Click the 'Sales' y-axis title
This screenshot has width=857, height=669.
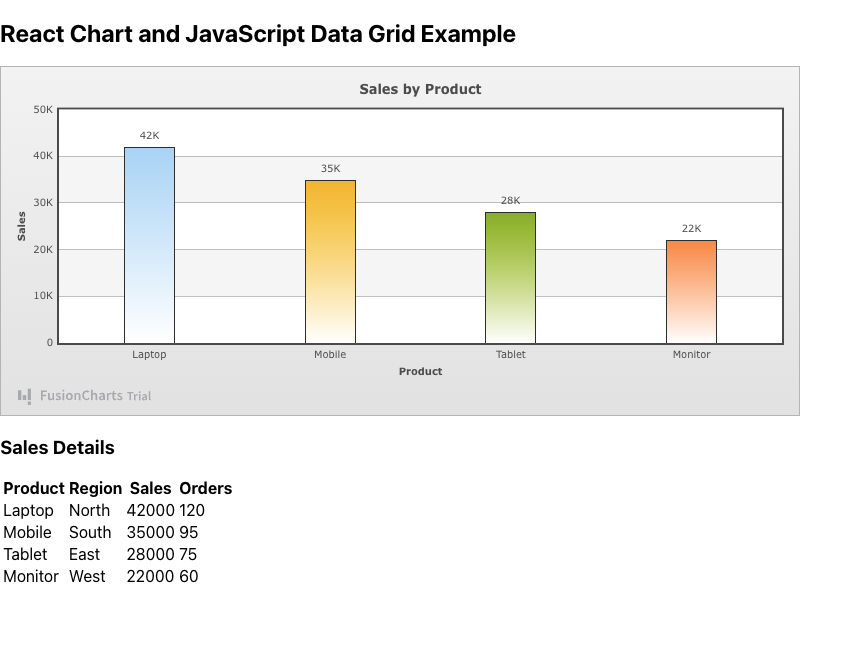pyautogui.click(x=21, y=226)
